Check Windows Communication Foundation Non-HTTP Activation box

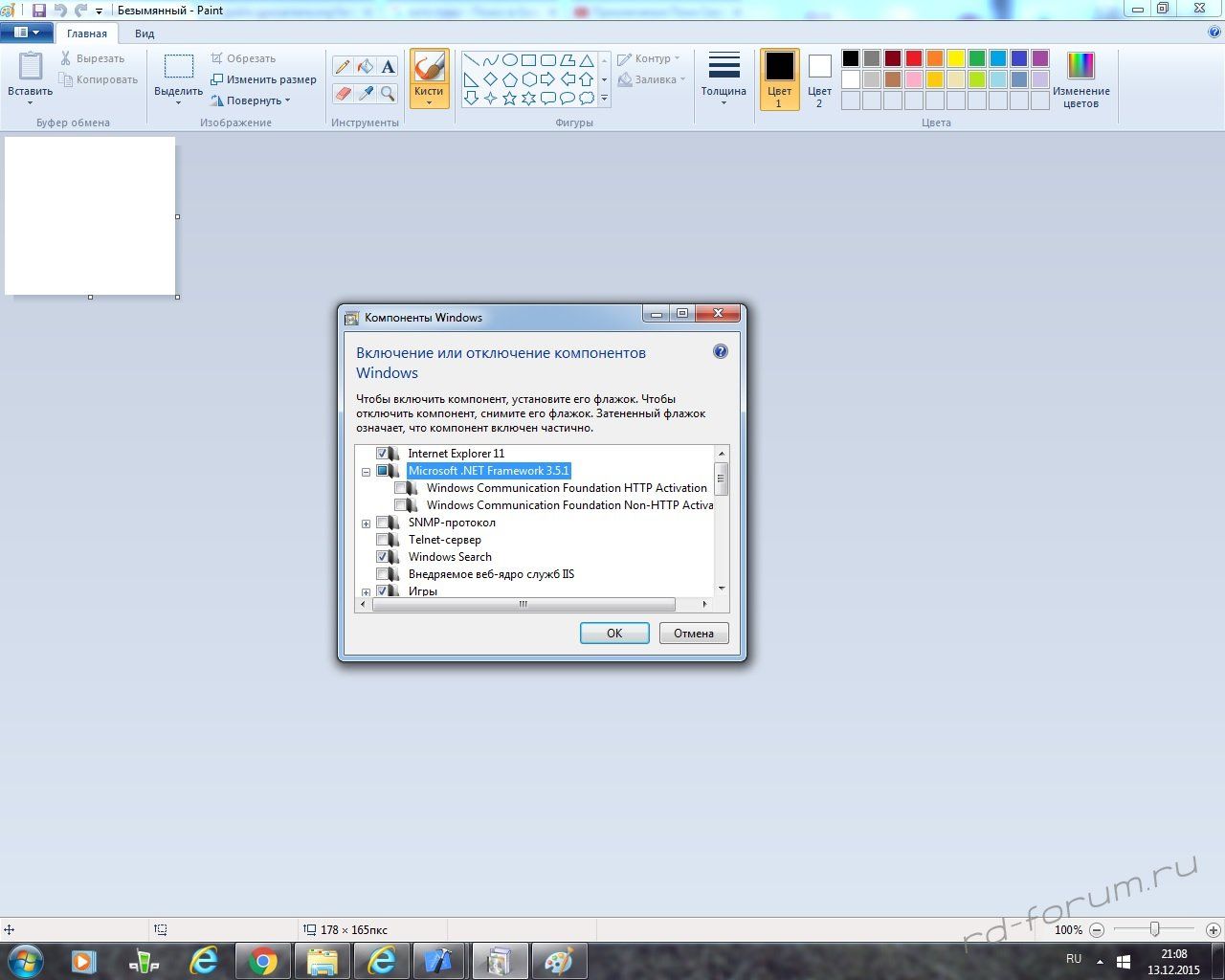pos(401,504)
